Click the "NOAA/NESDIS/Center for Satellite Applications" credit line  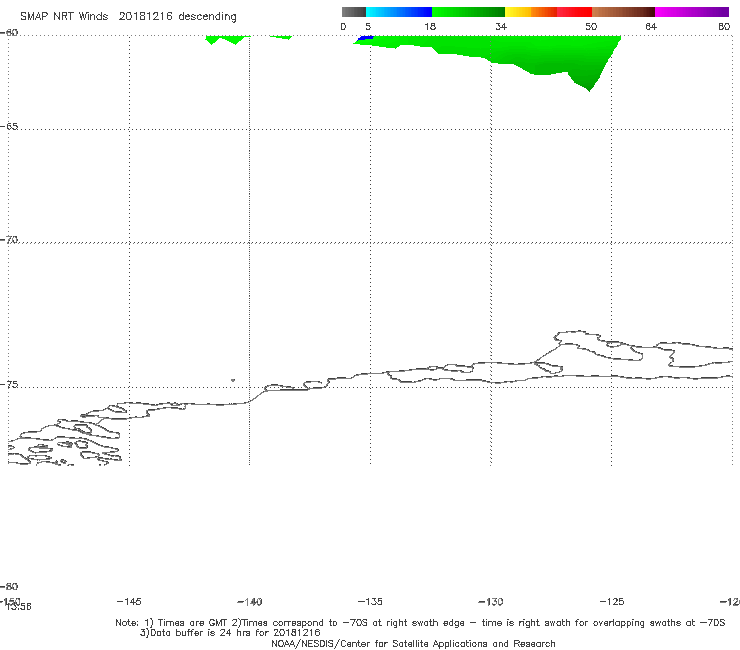pos(413,644)
